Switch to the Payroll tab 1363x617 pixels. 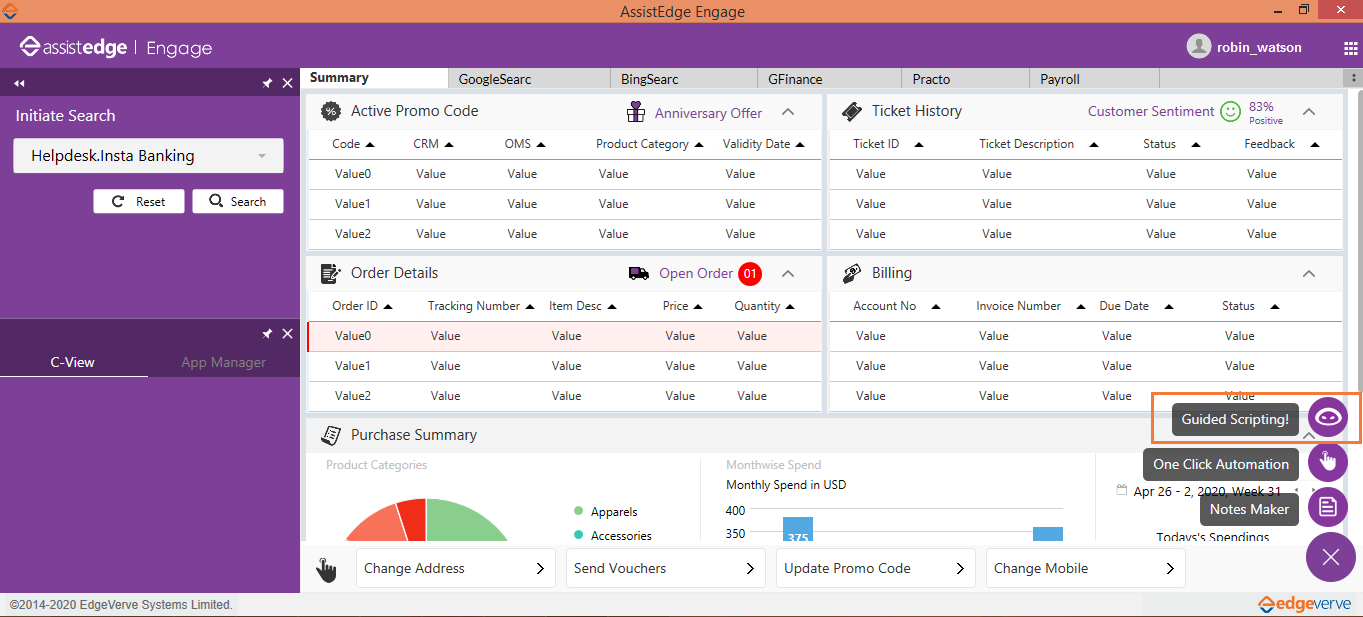[x=1094, y=79]
